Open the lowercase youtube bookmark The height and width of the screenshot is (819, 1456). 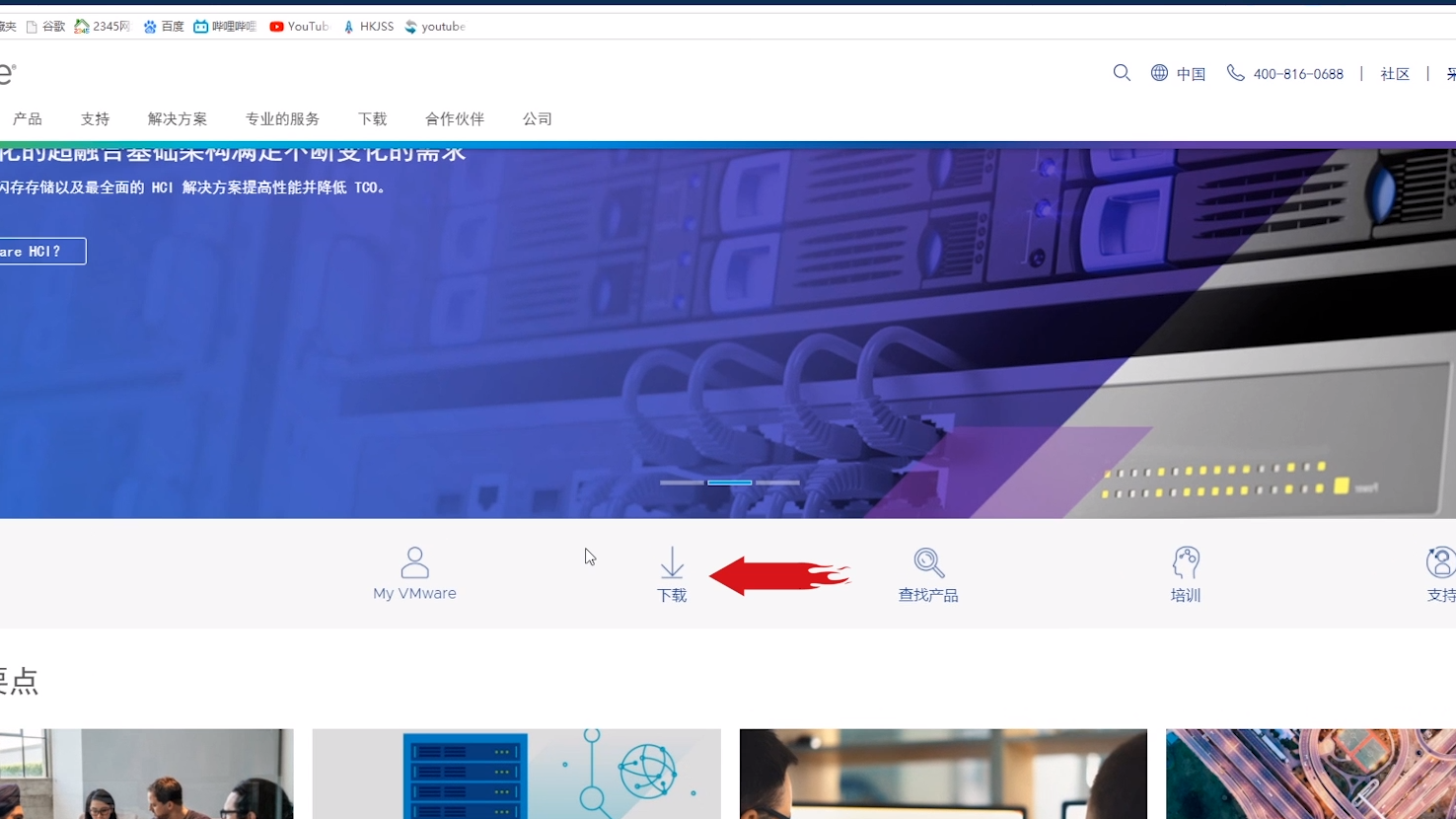(x=435, y=27)
